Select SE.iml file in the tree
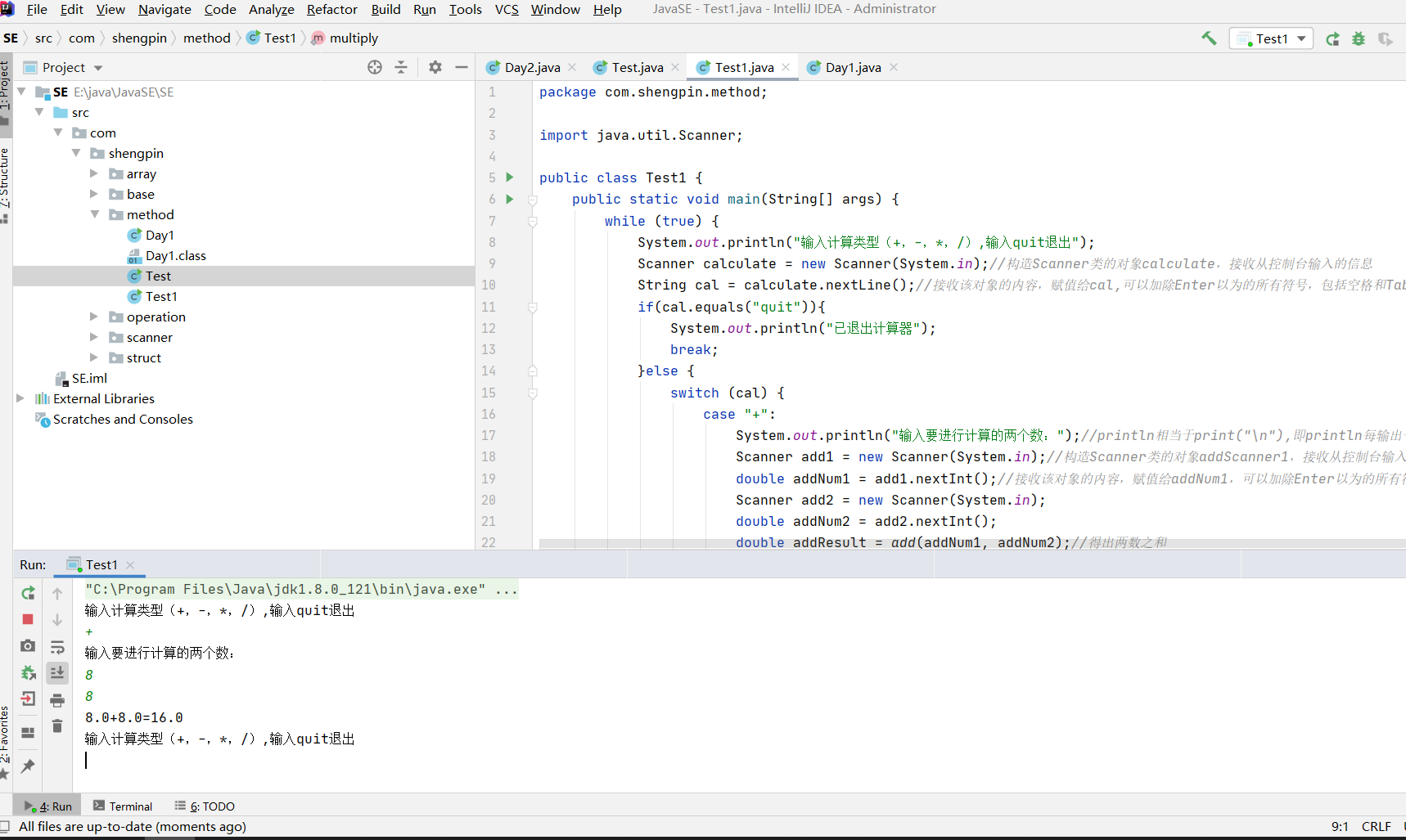 88,378
